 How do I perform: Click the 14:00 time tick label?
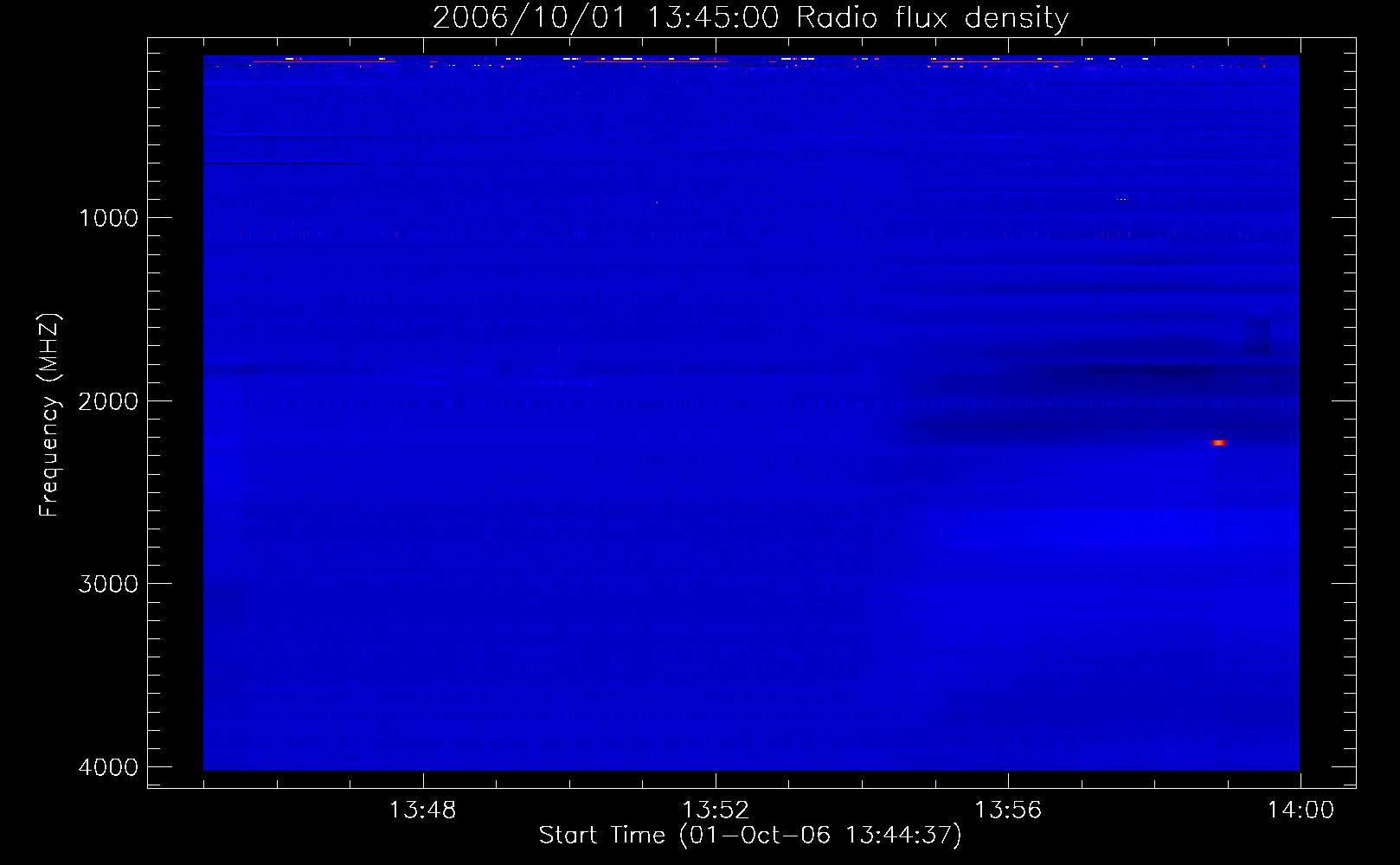[1300, 811]
